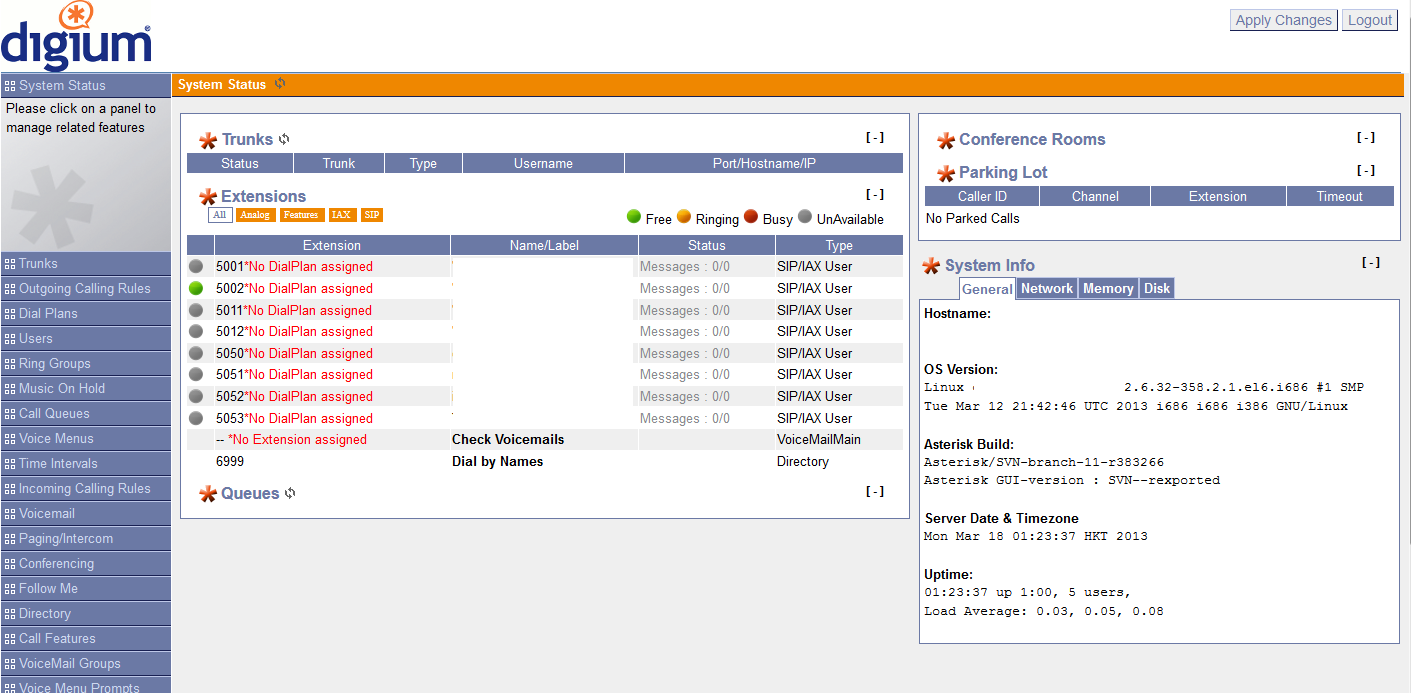This screenshot has height=693, width=1411.
Task: Filter extensions by SIP
Action: pyautogui.click(x=372, y=215)
